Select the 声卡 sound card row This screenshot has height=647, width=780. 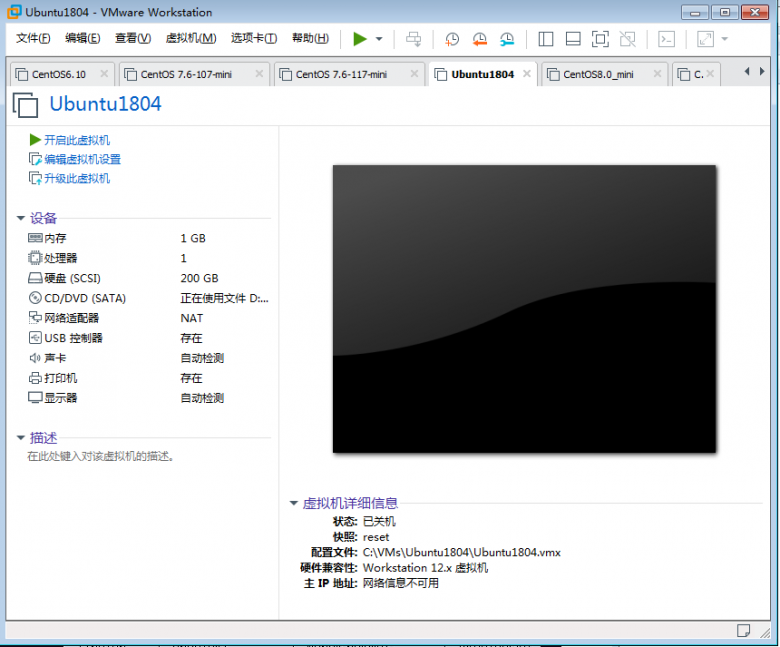pos(148,358)
